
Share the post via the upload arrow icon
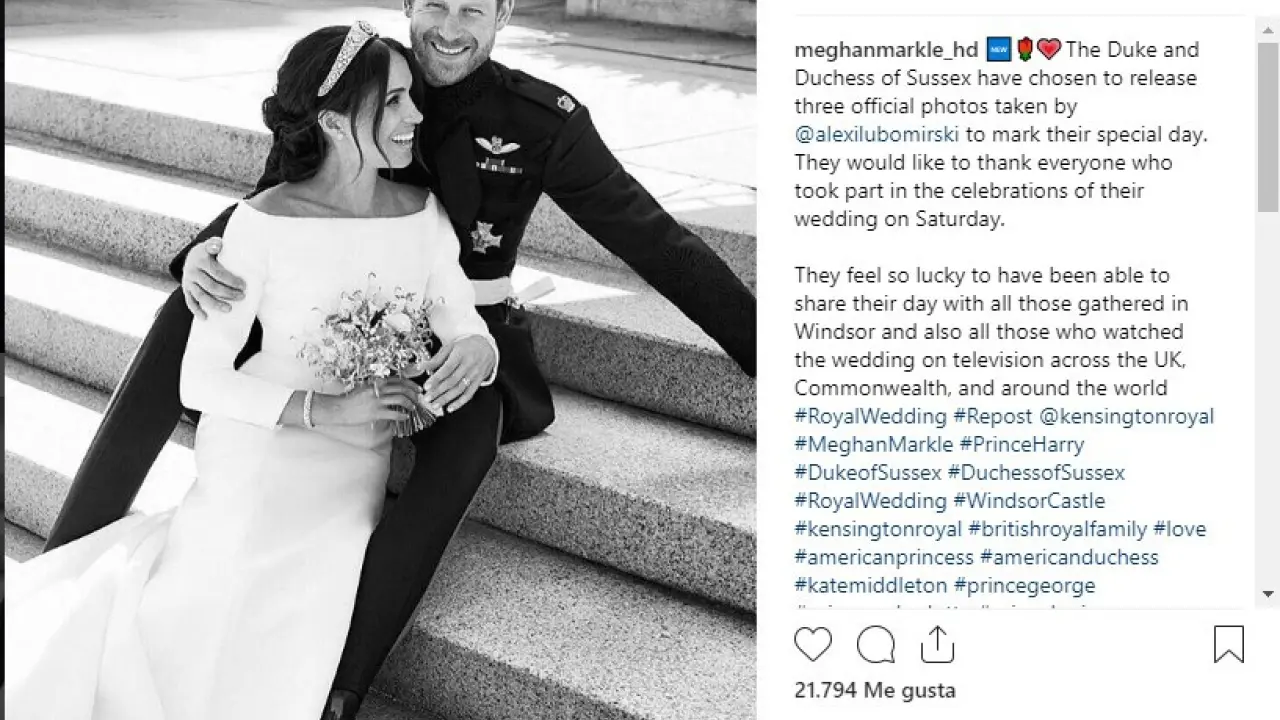pos(938,643)
